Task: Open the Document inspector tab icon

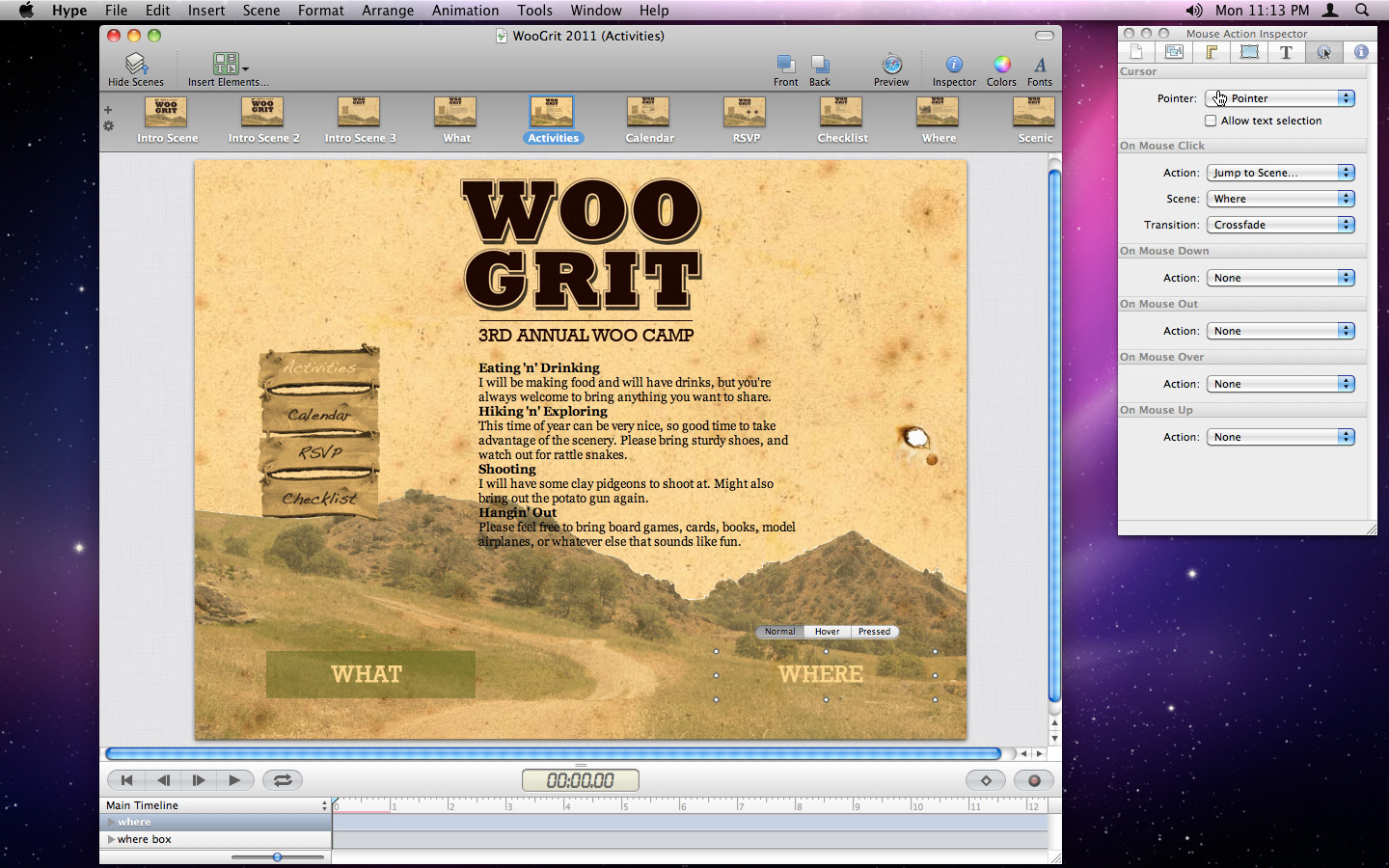Action: click(1136, 52)
